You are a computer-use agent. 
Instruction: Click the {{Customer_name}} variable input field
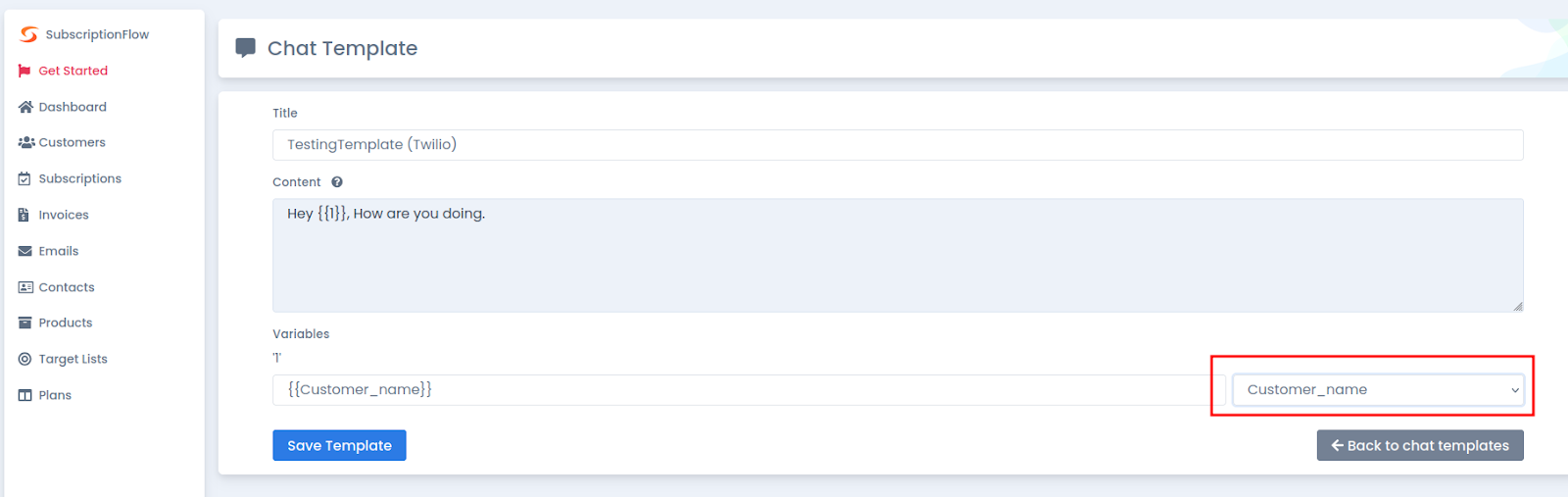coord(749,389)
